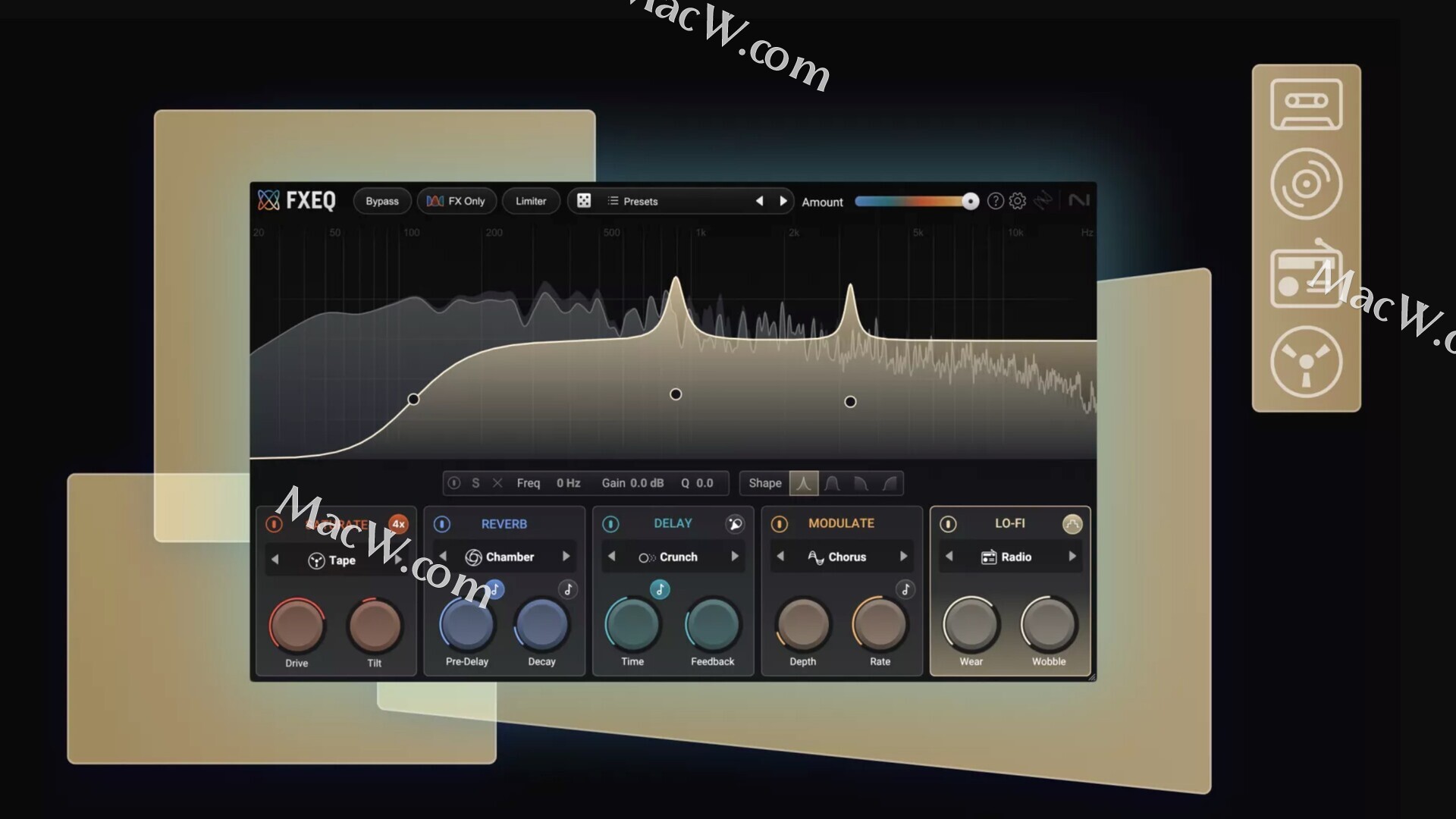The width and height of the screenshot is (1456, 819).
Task: Click the band remove X icon
Action: coord(497,483)
